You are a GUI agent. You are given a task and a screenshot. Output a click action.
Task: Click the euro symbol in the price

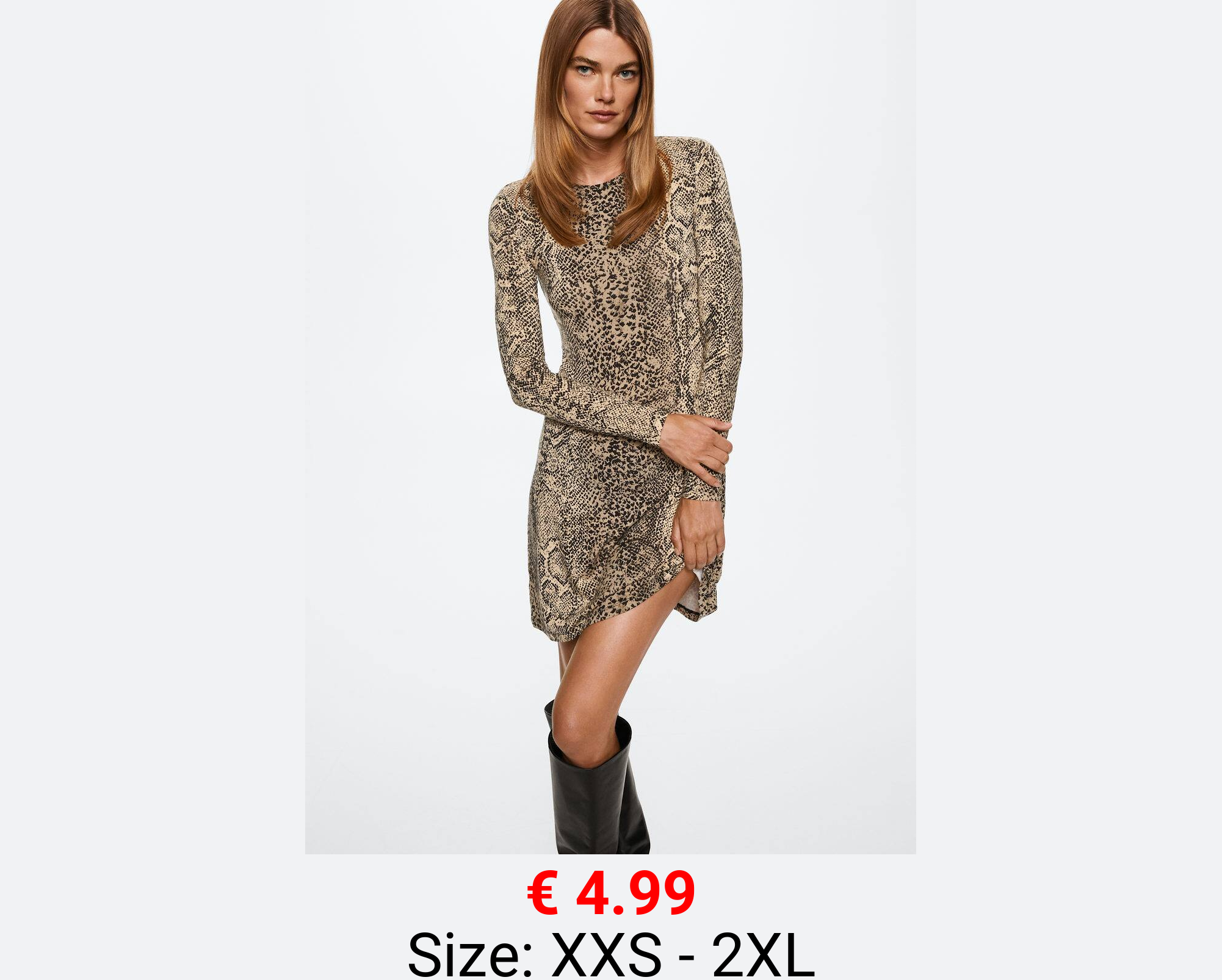(x=543, y=893)
